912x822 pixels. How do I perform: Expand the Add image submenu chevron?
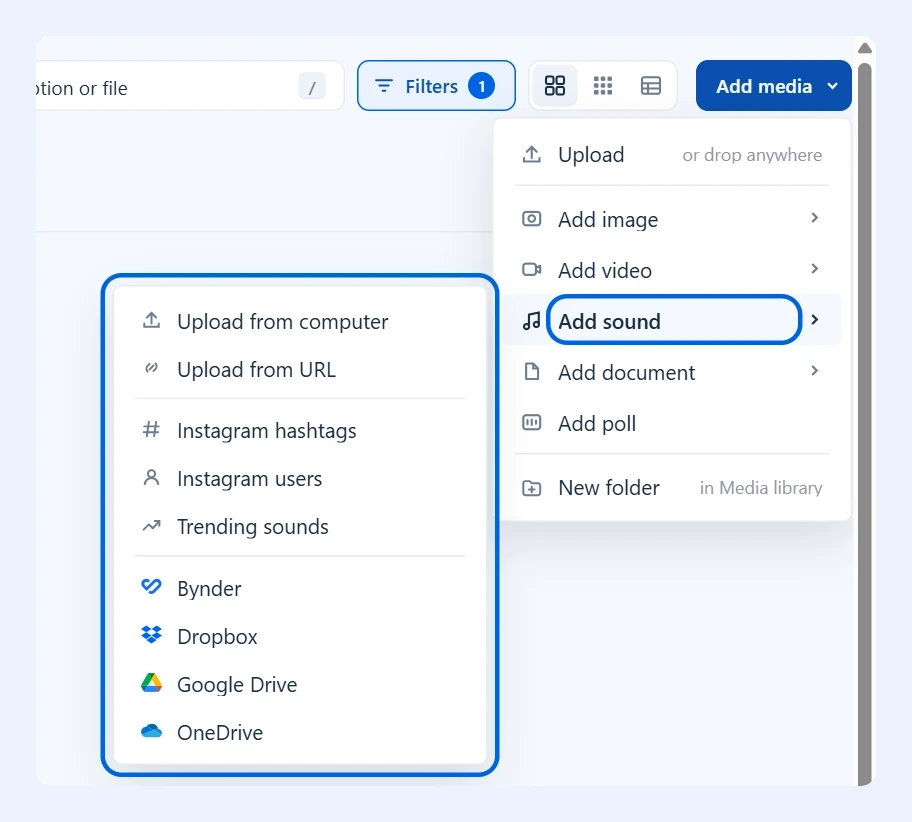pyautogui.click(x=814, y=218)
